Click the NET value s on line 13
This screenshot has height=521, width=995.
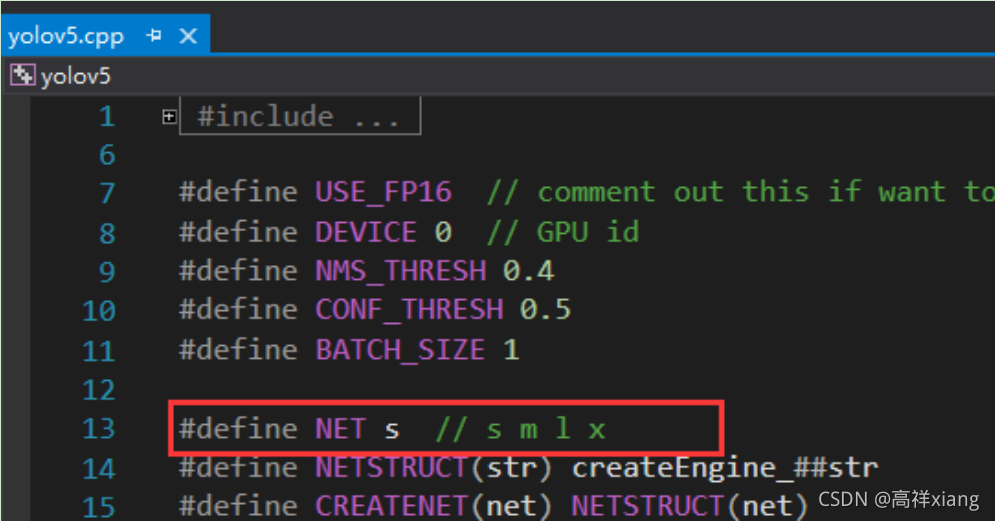[x=392, y=432]
